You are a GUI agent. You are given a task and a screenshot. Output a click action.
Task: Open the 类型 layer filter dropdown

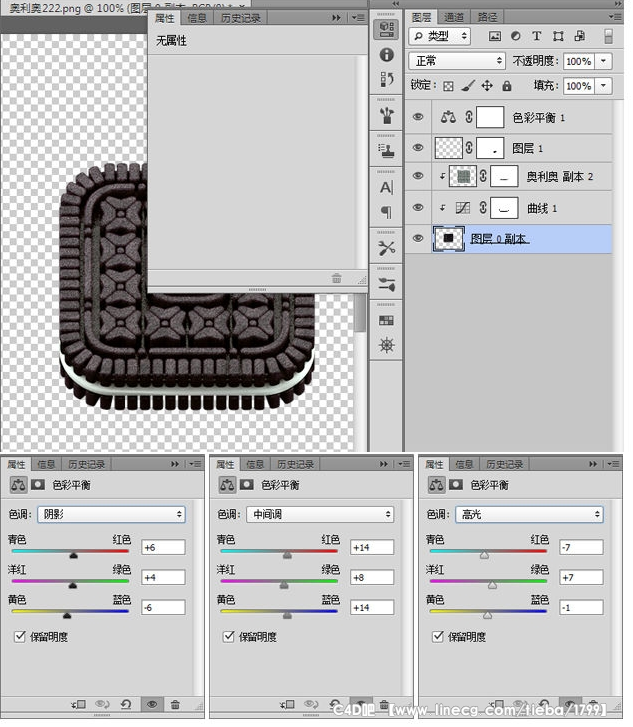coord(440,36)
